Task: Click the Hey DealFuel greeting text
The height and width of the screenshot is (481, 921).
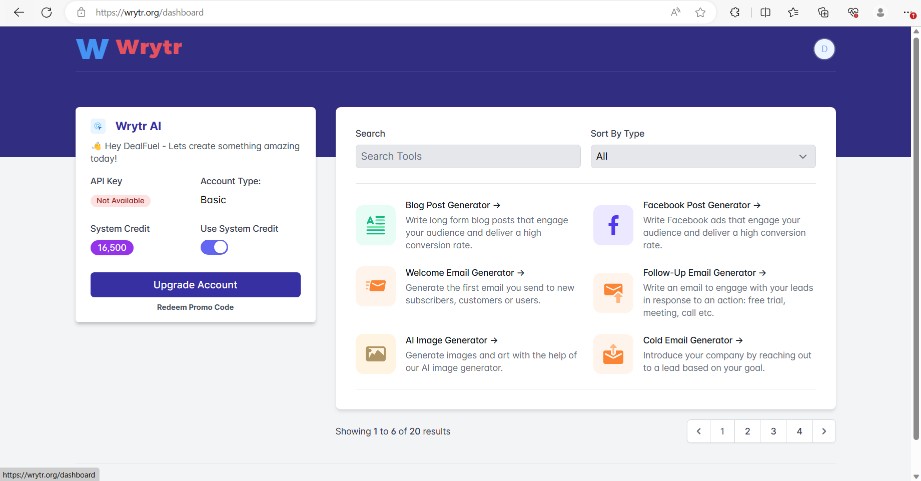Action: (x=196, y=152)
